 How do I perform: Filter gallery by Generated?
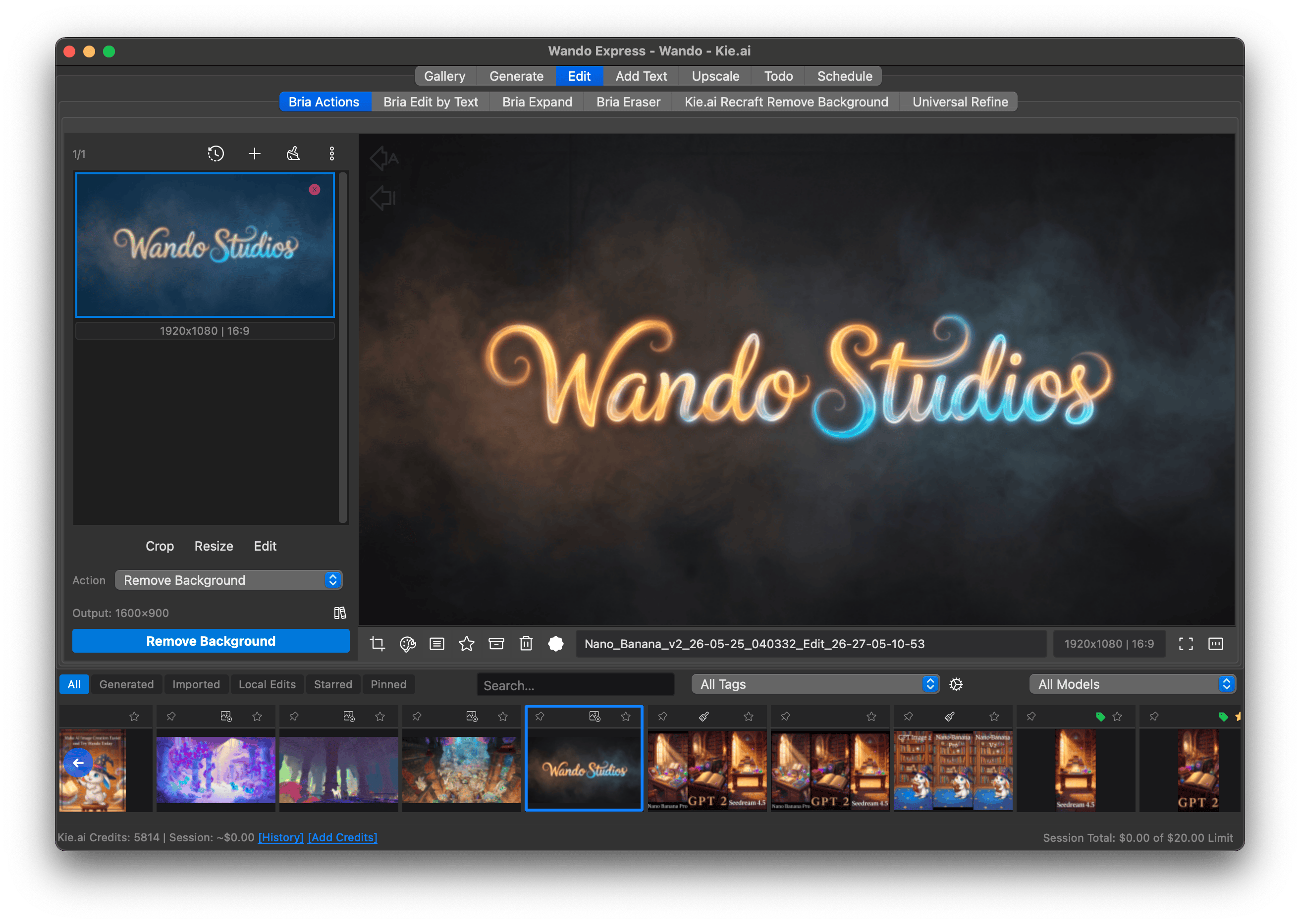[126, 684]
